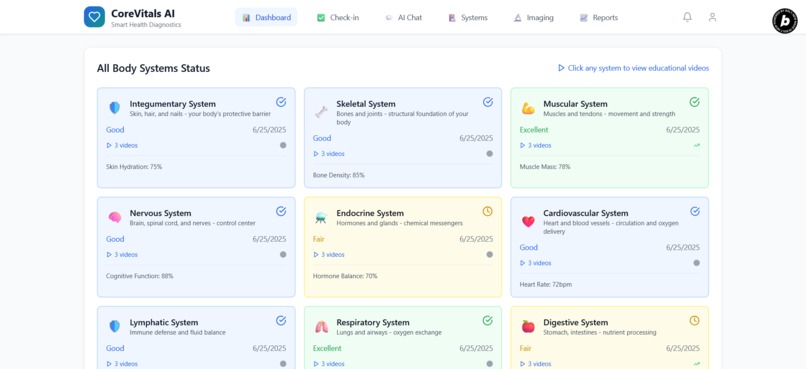Open the Check-in tab
Screen dimensions: 806x369
(338, 17)
